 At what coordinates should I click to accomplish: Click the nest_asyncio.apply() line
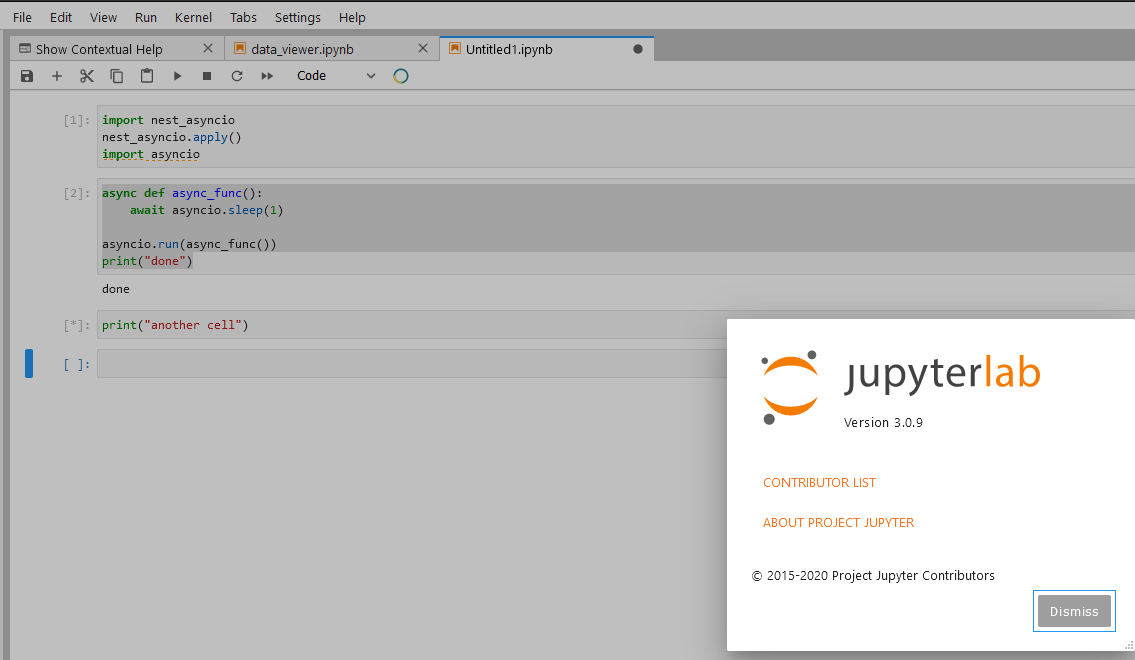tap(172, 137)
